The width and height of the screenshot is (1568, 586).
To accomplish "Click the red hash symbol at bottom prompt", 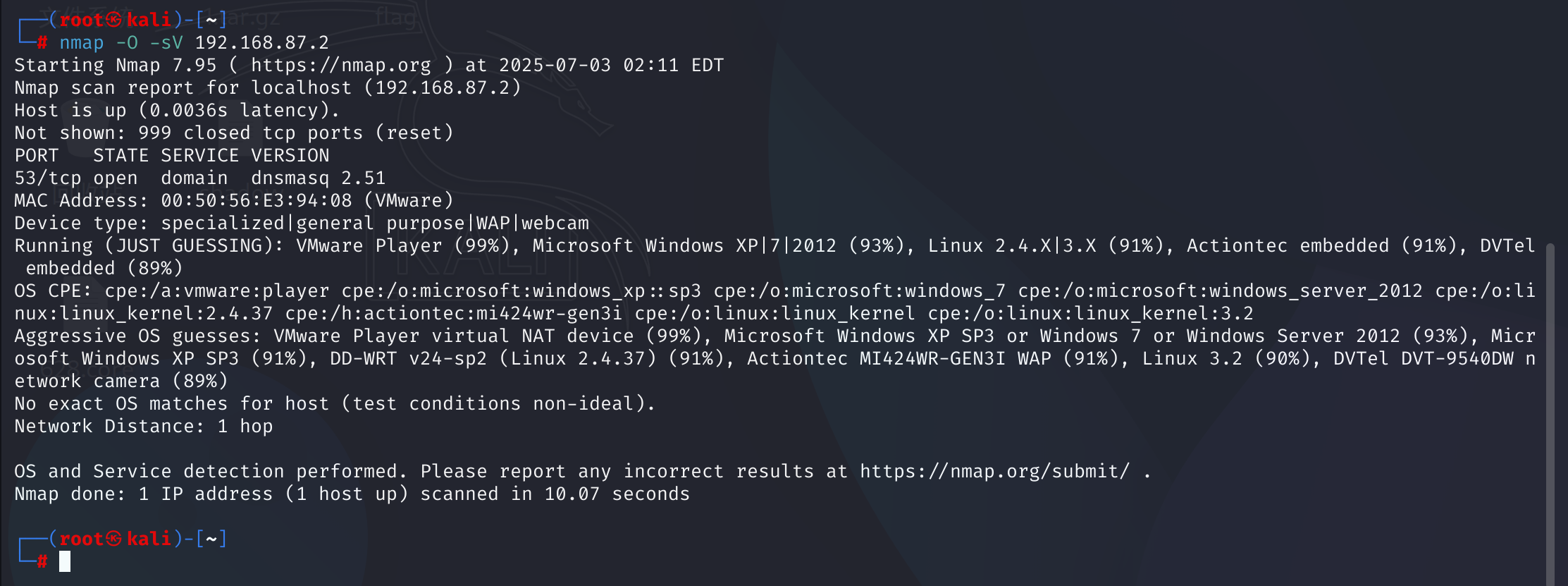I will pos(42,561).
